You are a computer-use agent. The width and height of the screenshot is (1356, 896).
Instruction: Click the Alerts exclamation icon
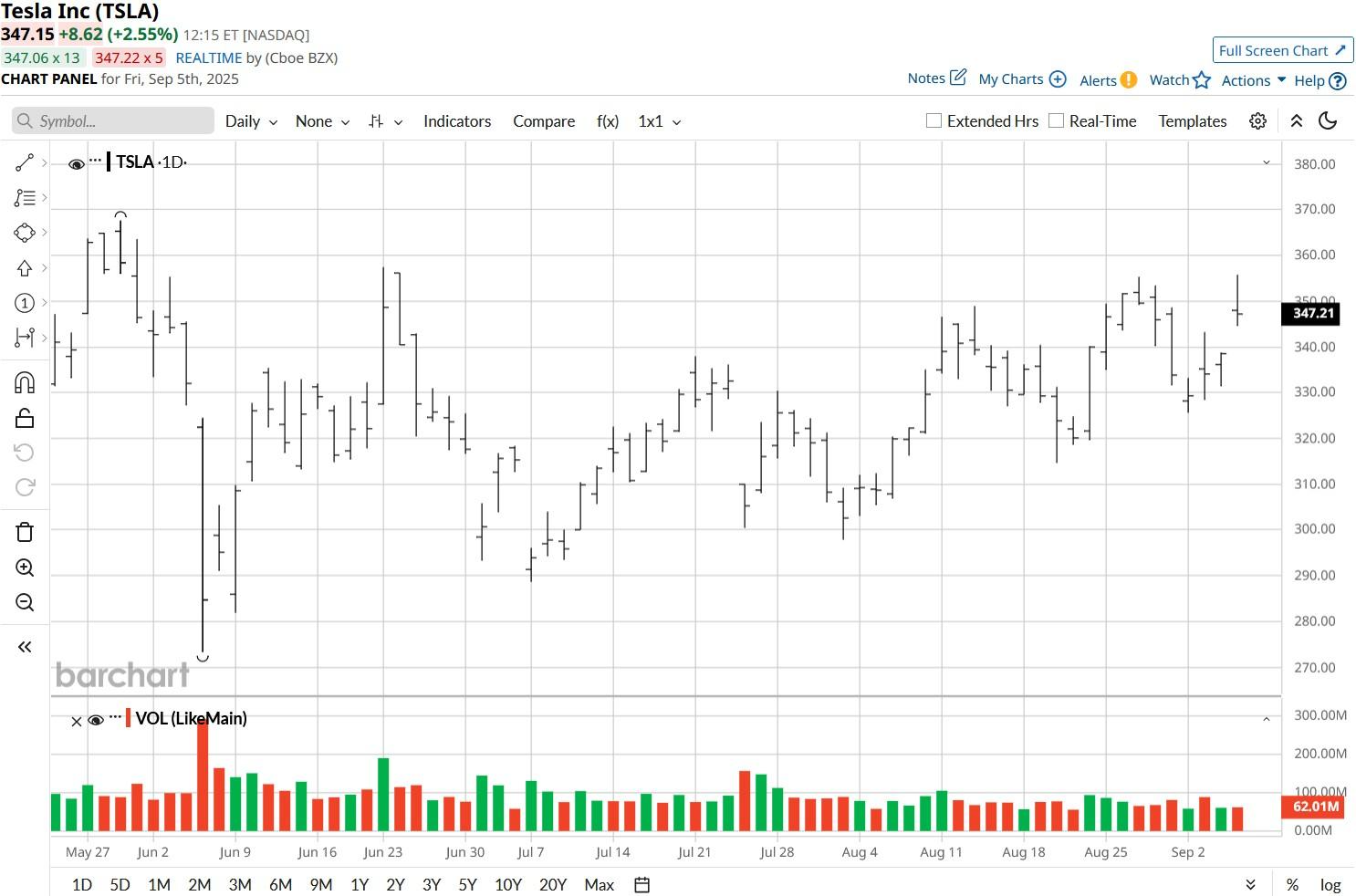pyautogui.click(x=1129, y=79)
